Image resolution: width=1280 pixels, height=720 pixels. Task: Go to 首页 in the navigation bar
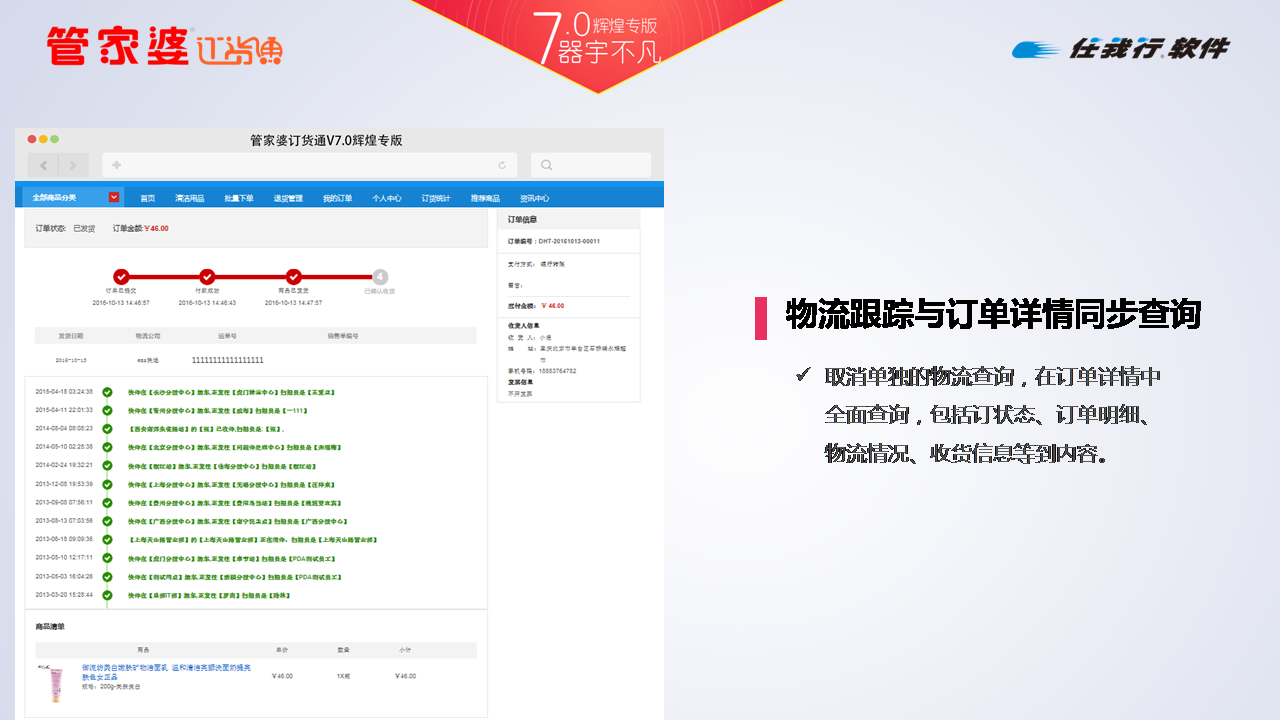[148, 198]
